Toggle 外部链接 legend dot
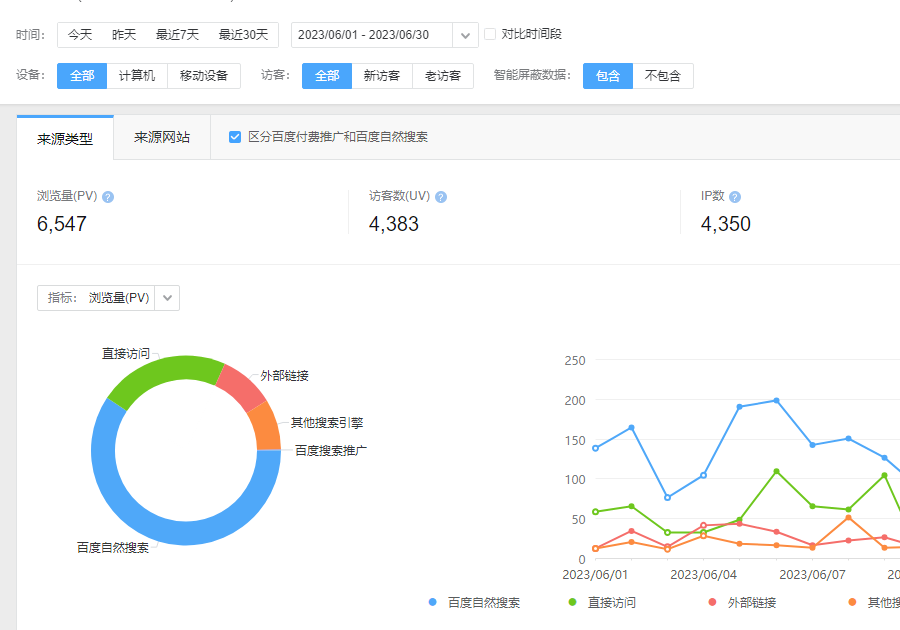Screen dimensions: 900x630 click(x=712, y=602)
